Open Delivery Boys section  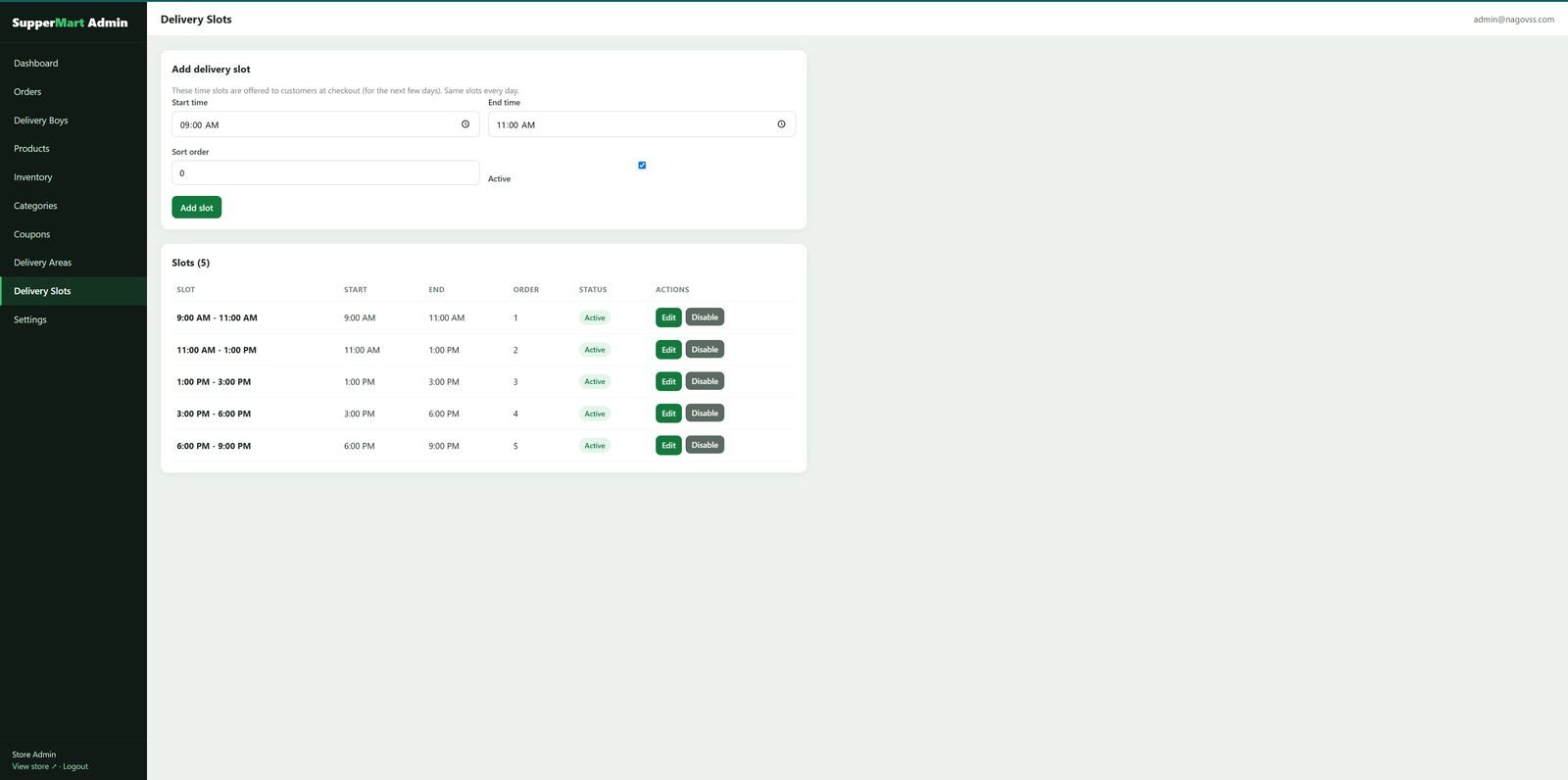click(x=73, y=121)
